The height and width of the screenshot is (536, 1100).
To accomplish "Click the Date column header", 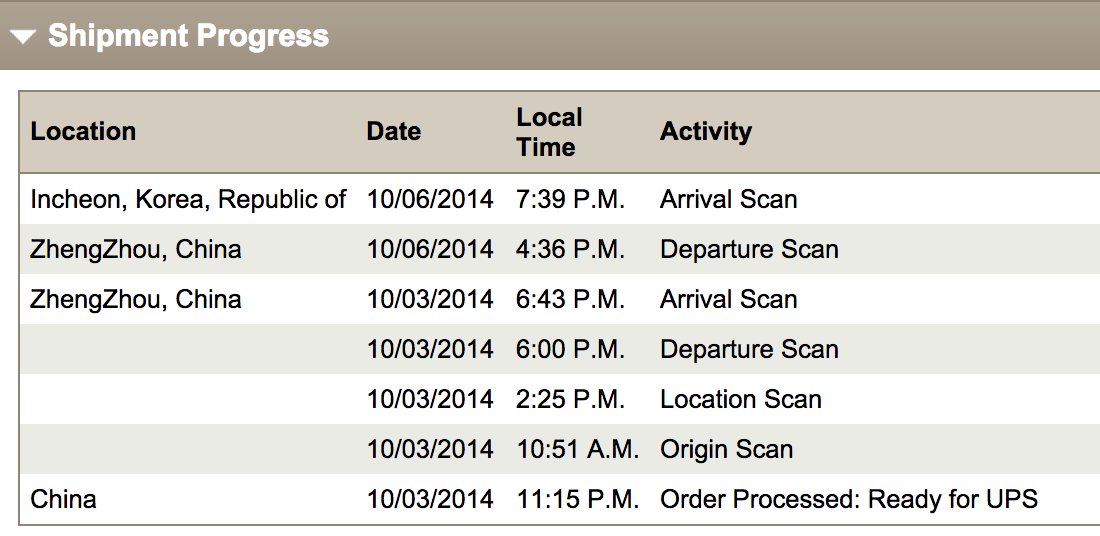I will (394, 131).
